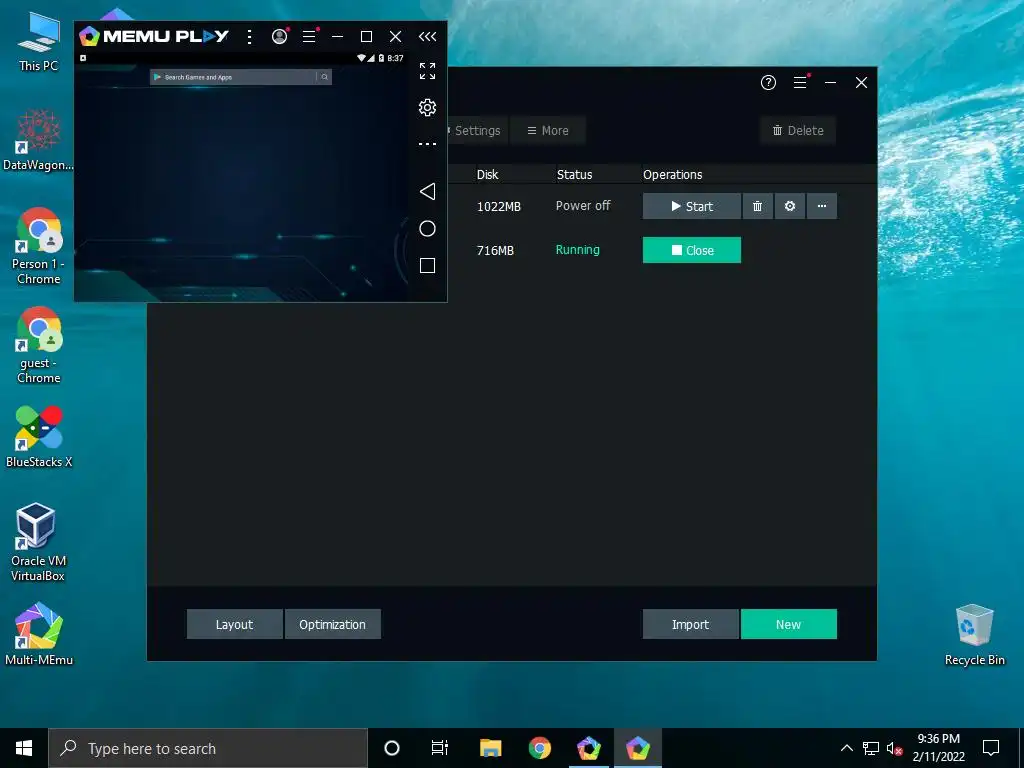Tap the Android Back triangle button
The width and height of the screenshot is (1024, 768).
(x=427, y=191)
